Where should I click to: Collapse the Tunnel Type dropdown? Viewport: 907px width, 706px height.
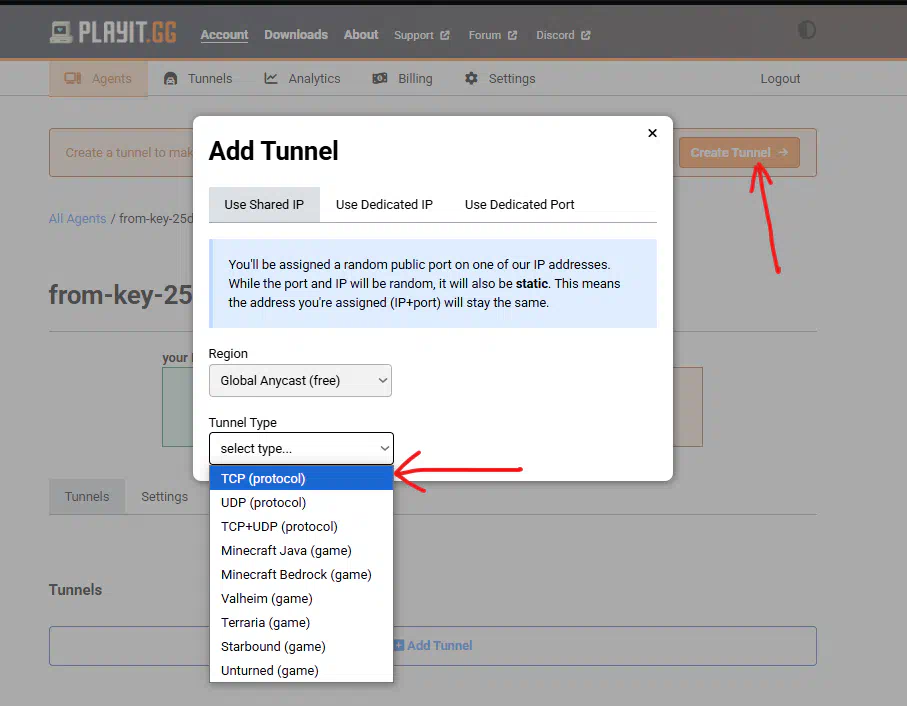[x=301, y=449]
